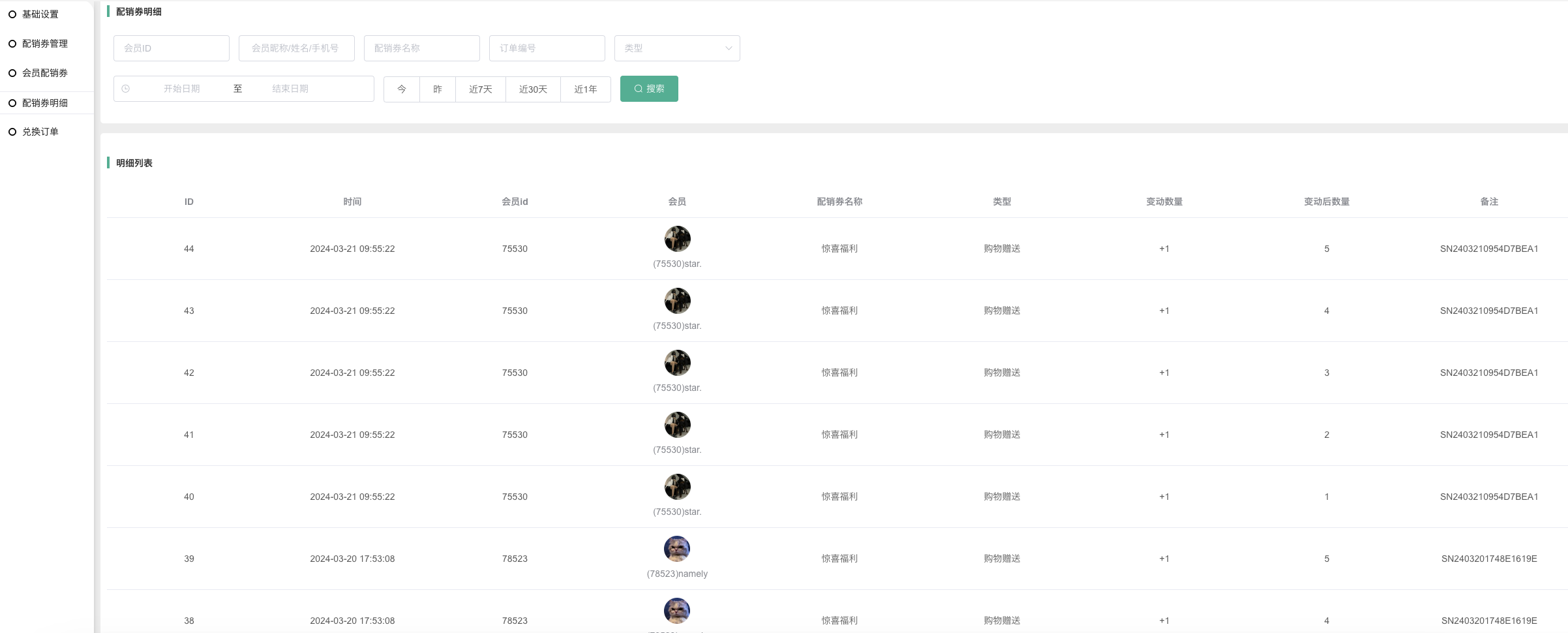Click the 备注 column header
The width and height of the screenshot is (1568, 633).
click(x=1489, y=202)
